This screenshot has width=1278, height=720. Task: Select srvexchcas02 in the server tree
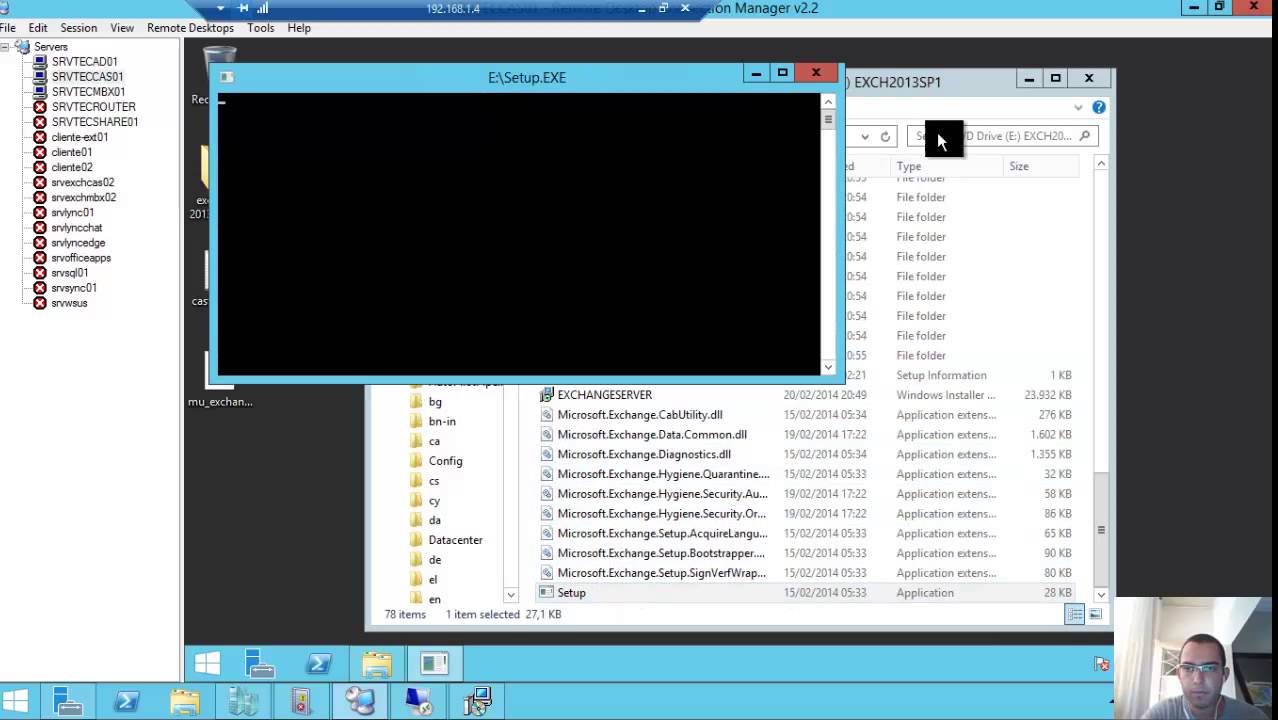click(x=82, y=182)
